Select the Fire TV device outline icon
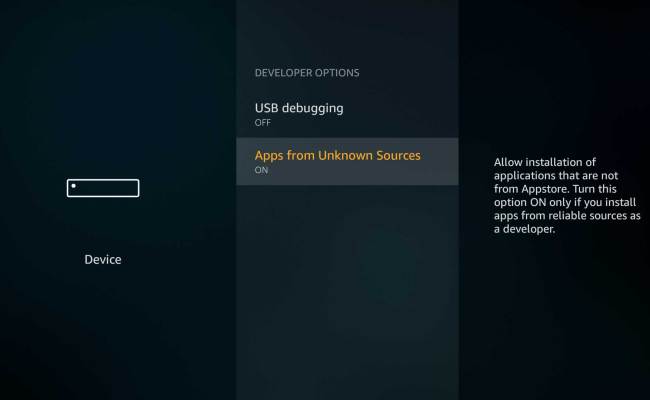Viewport: 650px width, 400px height. [103, 188]
